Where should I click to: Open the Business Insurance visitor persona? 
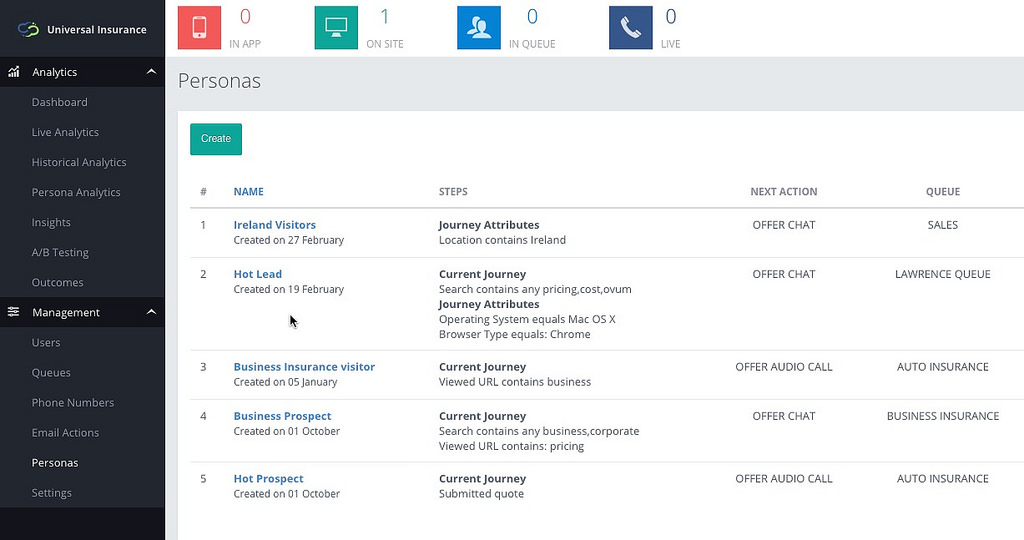[x=304, y=367]
